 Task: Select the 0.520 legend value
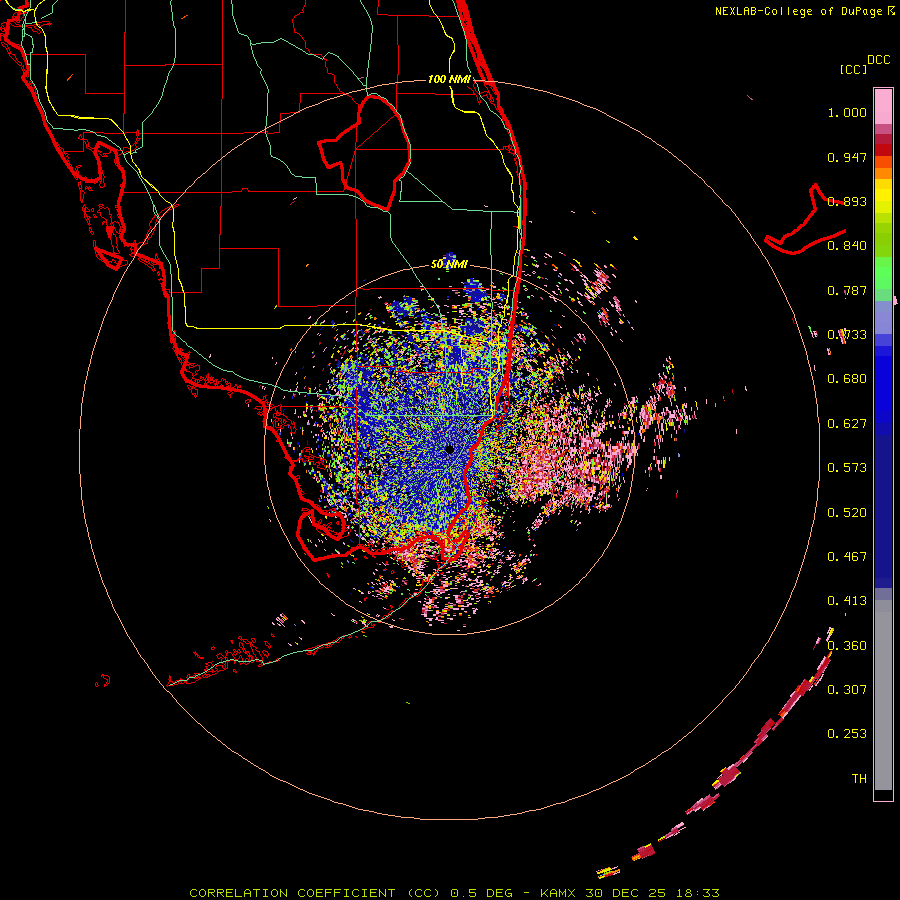(847, 513)
